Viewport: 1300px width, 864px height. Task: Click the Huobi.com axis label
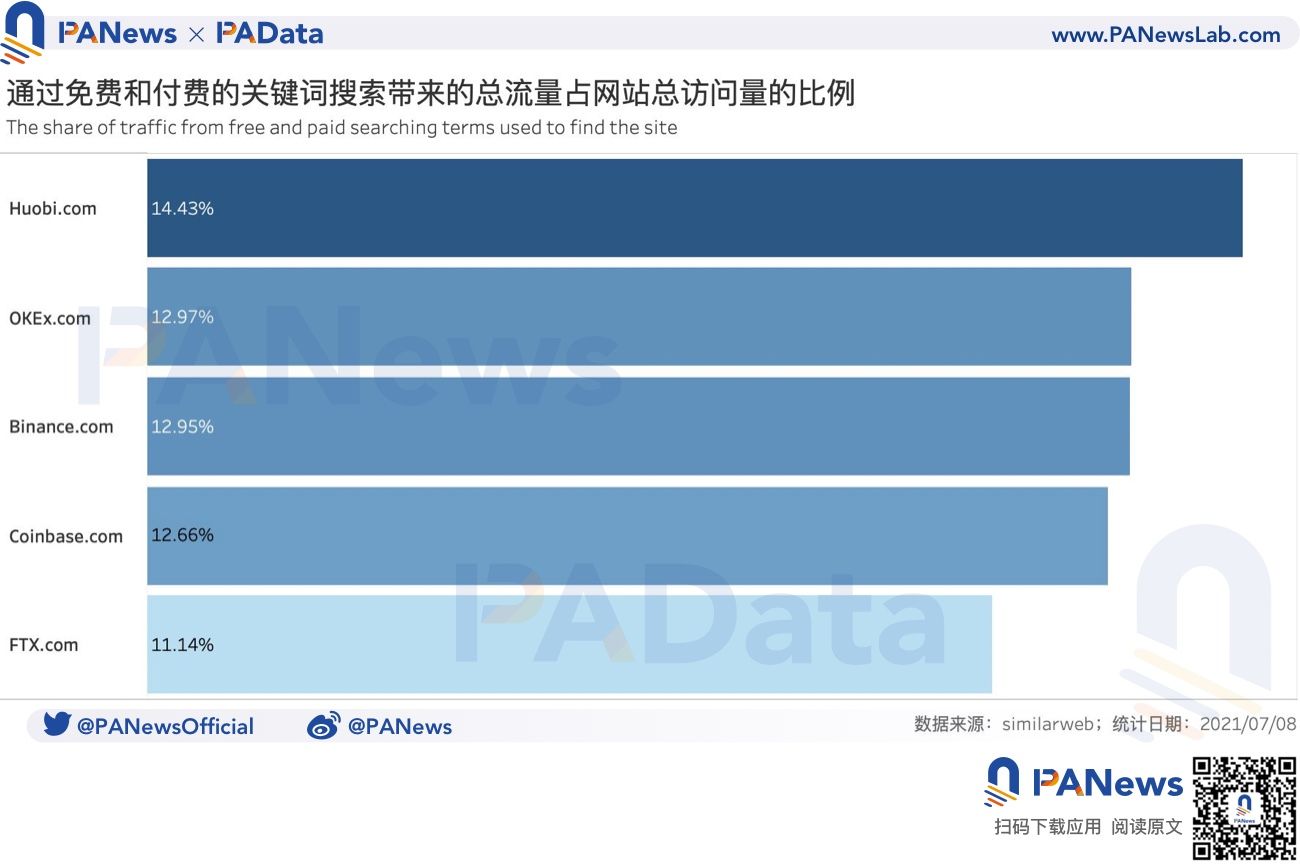coord(53,208)
